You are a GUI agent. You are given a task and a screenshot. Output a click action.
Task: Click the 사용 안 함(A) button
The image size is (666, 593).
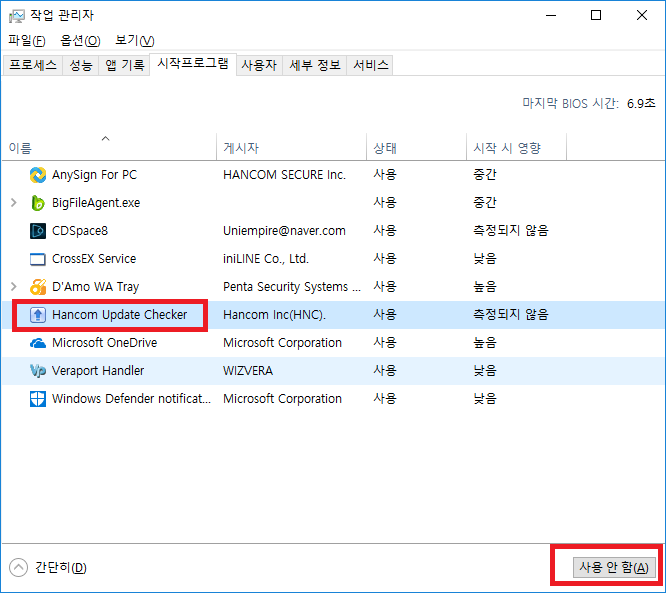(x=614, y=568)
